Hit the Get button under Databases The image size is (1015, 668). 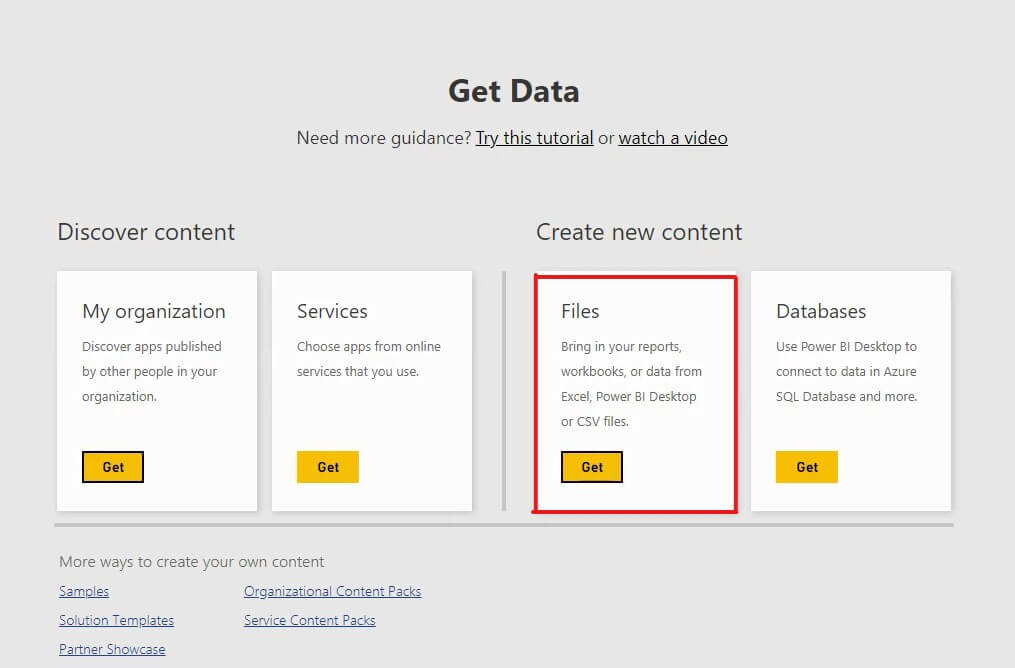click(806, 467)
